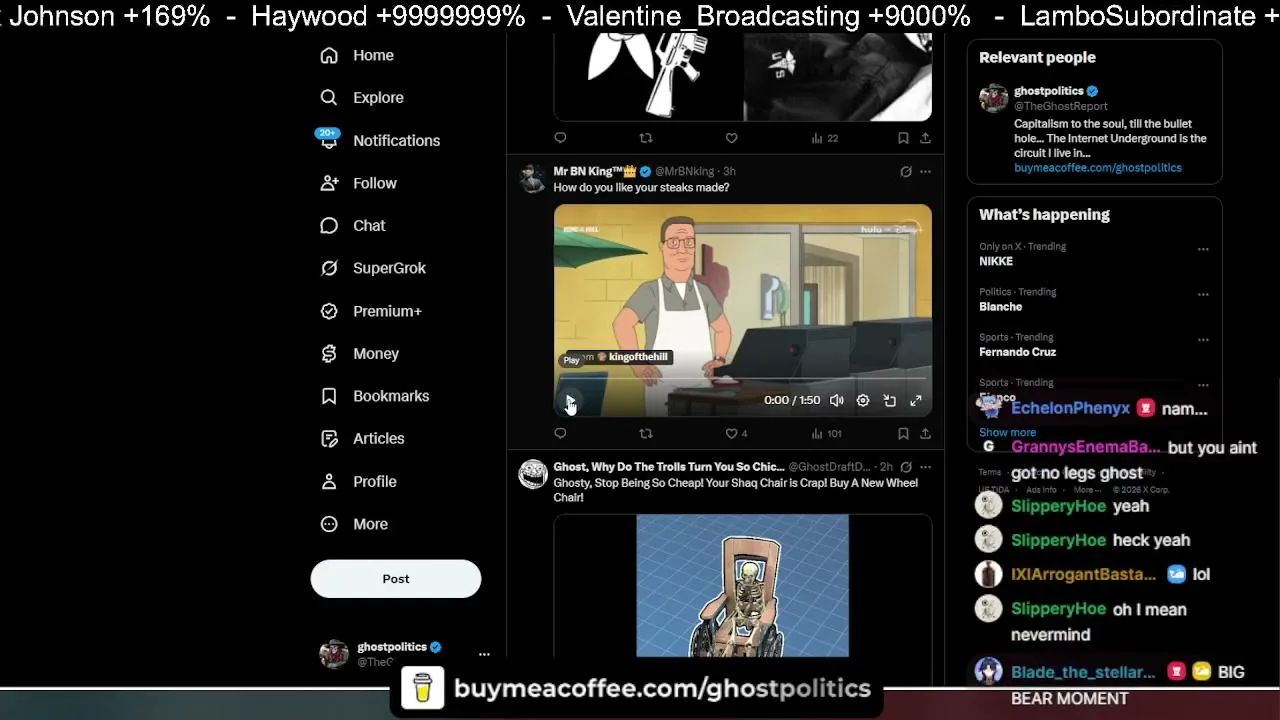This screenshot has width=1280, height=720.
Task: Click the video picture-in-picture icon
Action: click(x=889, y=401)
